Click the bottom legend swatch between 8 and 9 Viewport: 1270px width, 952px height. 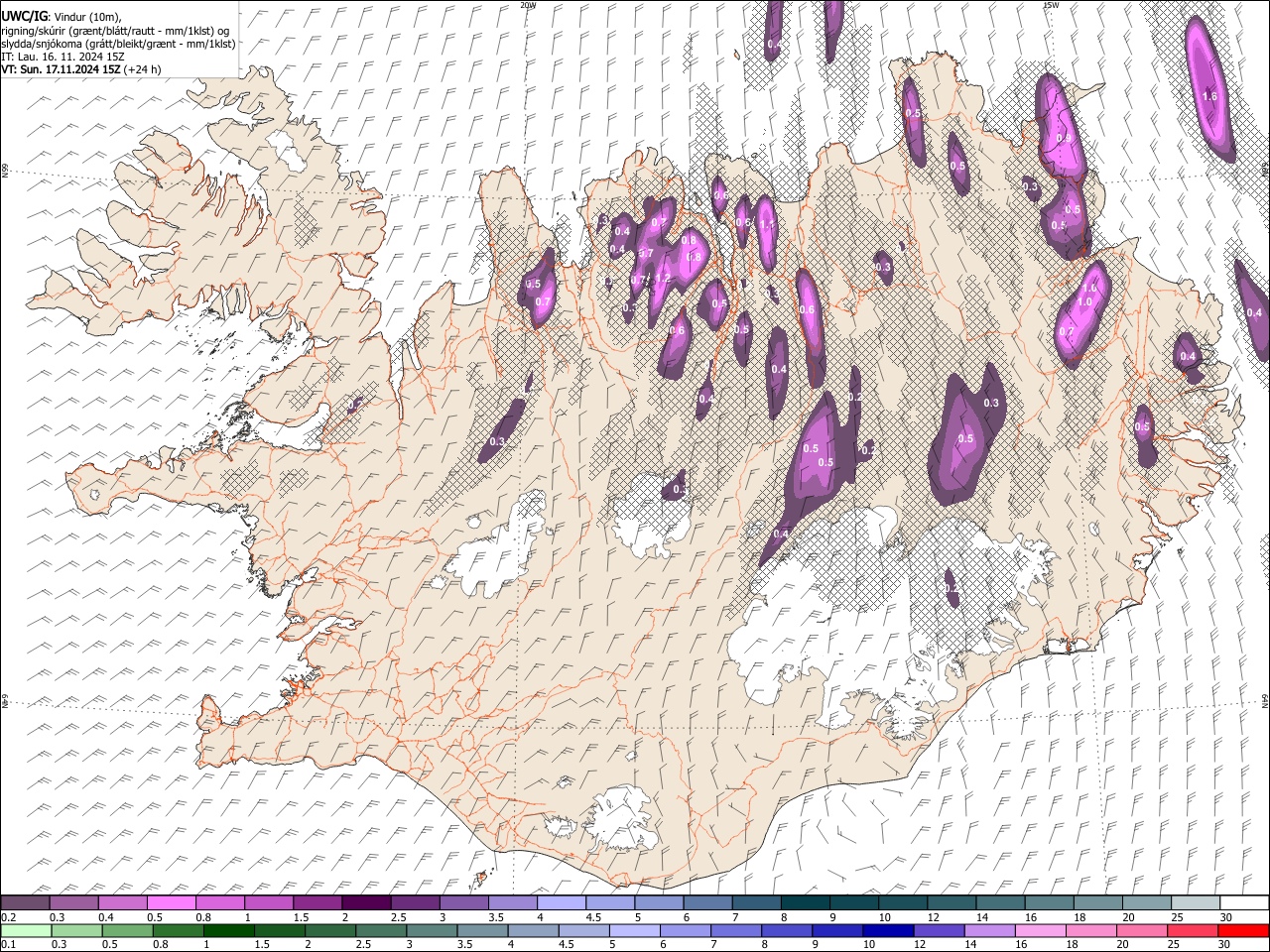[787, 931]
